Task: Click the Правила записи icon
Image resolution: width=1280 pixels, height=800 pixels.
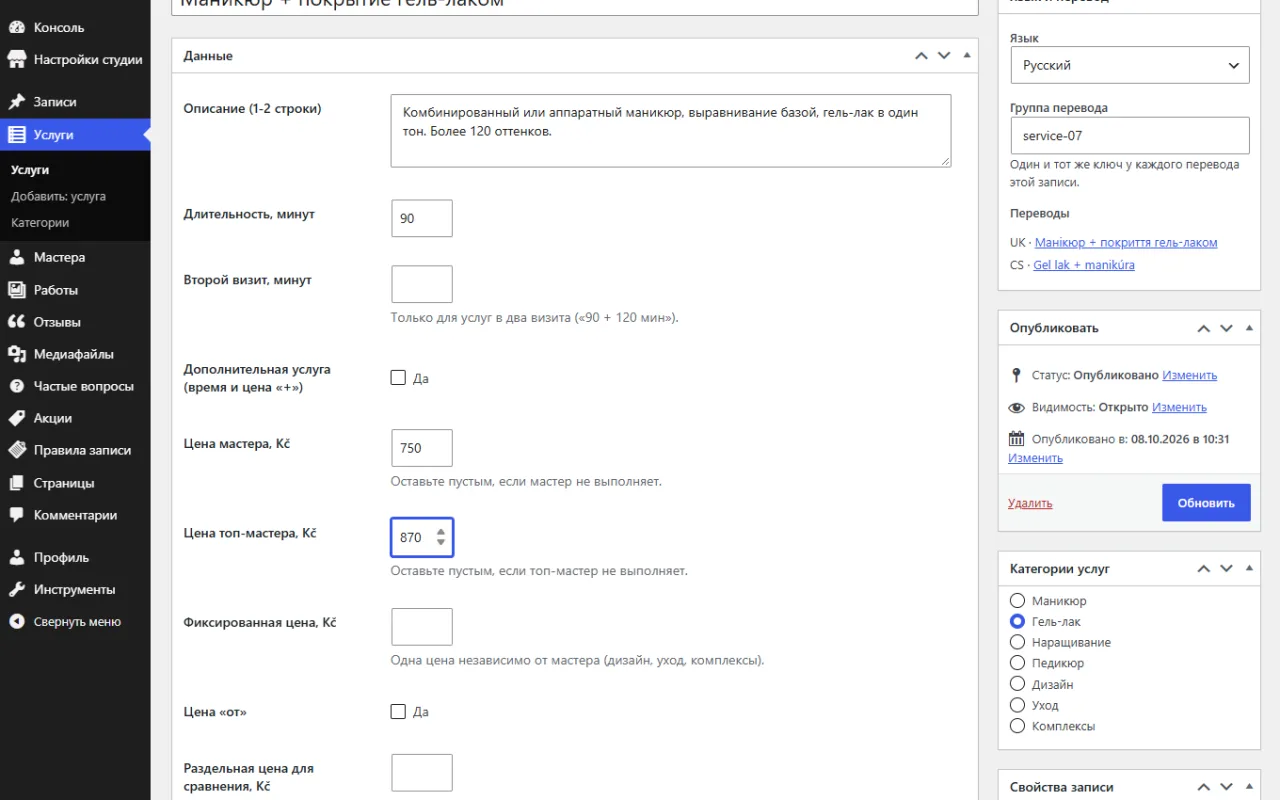Action: click(x=17, y=450)
